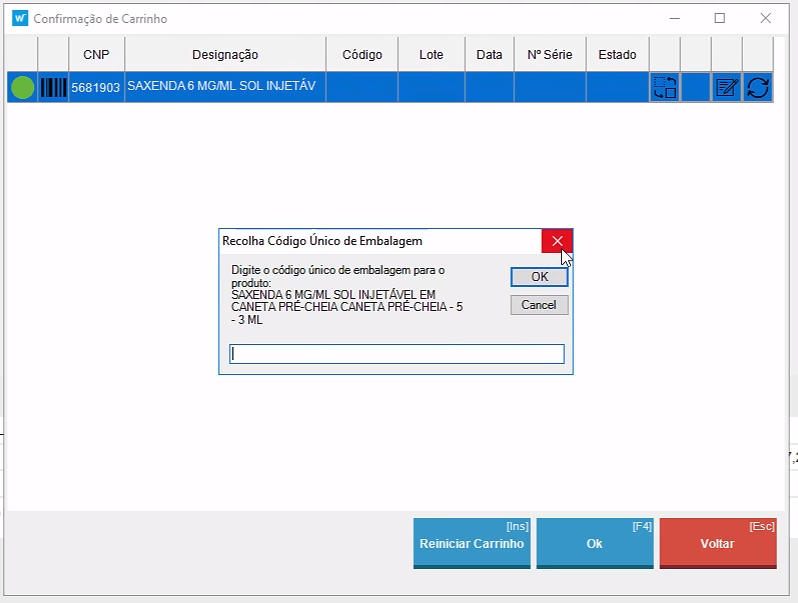This screenshot has height=603, width=798.
Task: Click the edit note icon in row
Action: (x=727, y=87)
